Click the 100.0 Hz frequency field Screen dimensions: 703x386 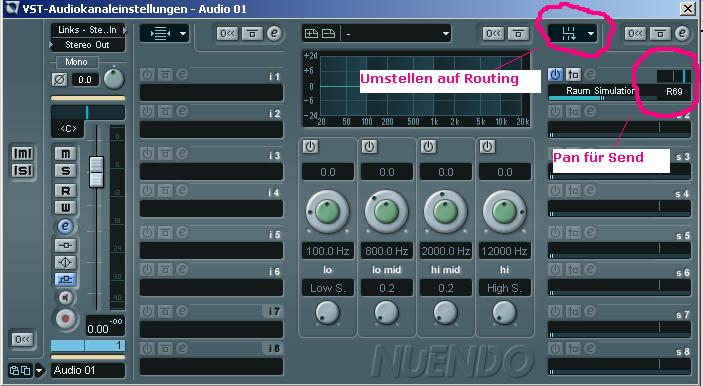328,251
